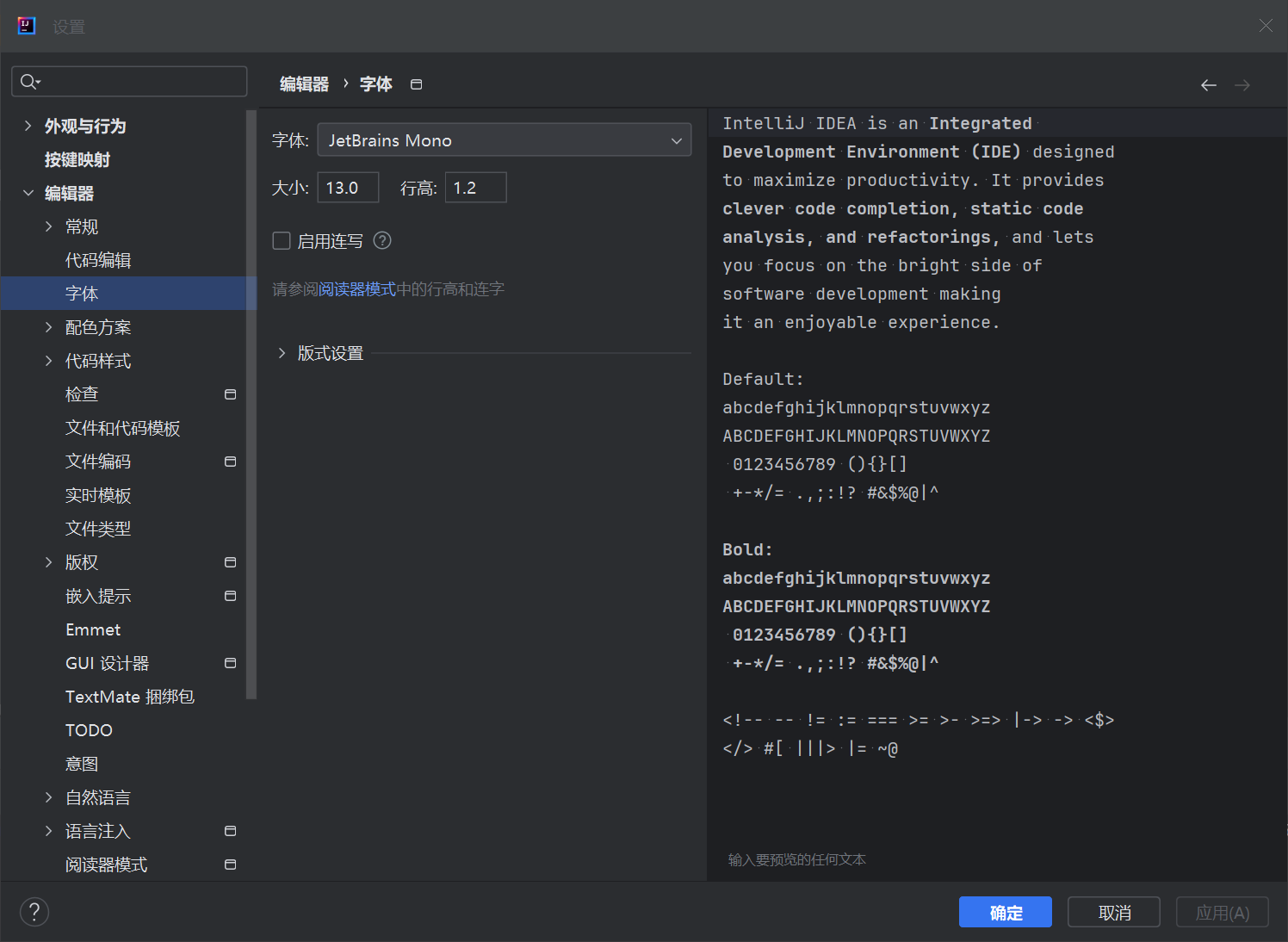Go back with the left arrow
1288x942 pixels.
tap(1209, 84)
